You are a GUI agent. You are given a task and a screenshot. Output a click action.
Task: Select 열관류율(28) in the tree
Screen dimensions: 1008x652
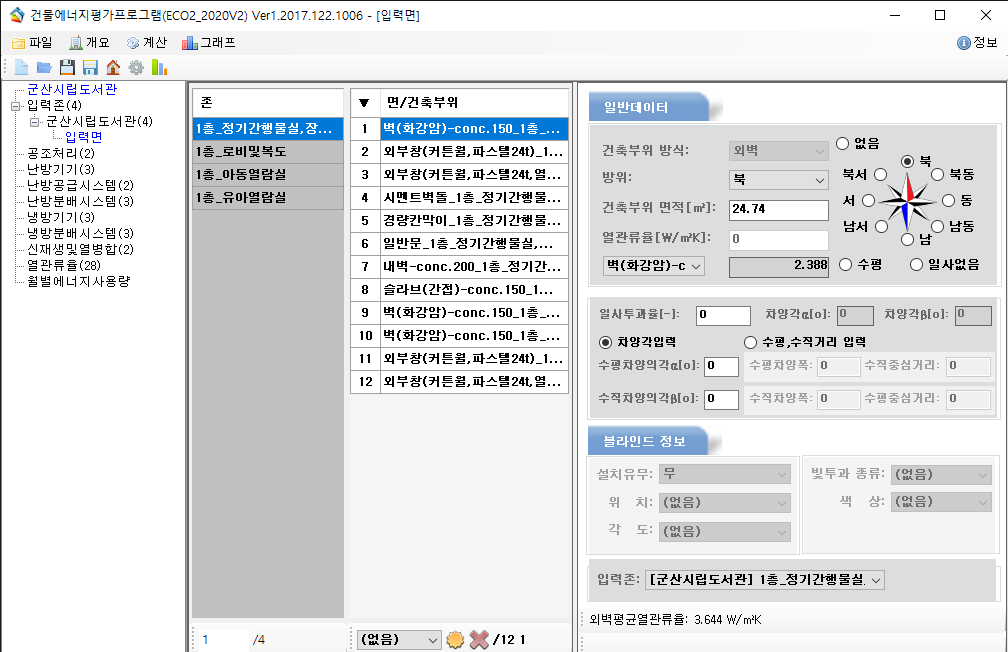(x=63, y=265)
